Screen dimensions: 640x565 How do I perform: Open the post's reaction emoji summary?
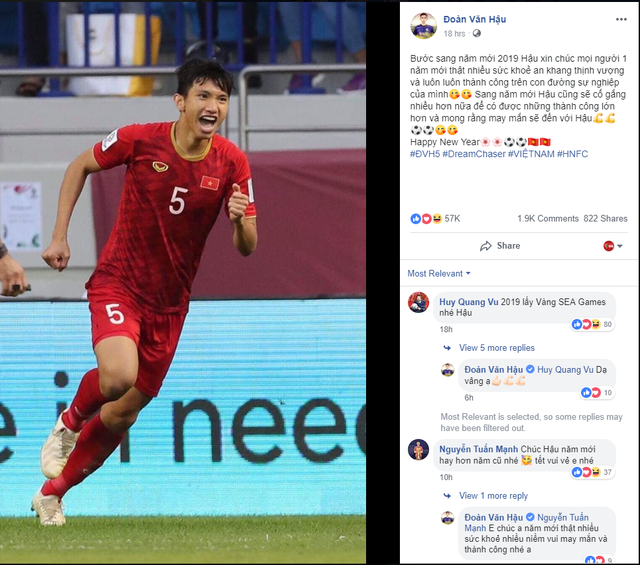pos(426,219)
